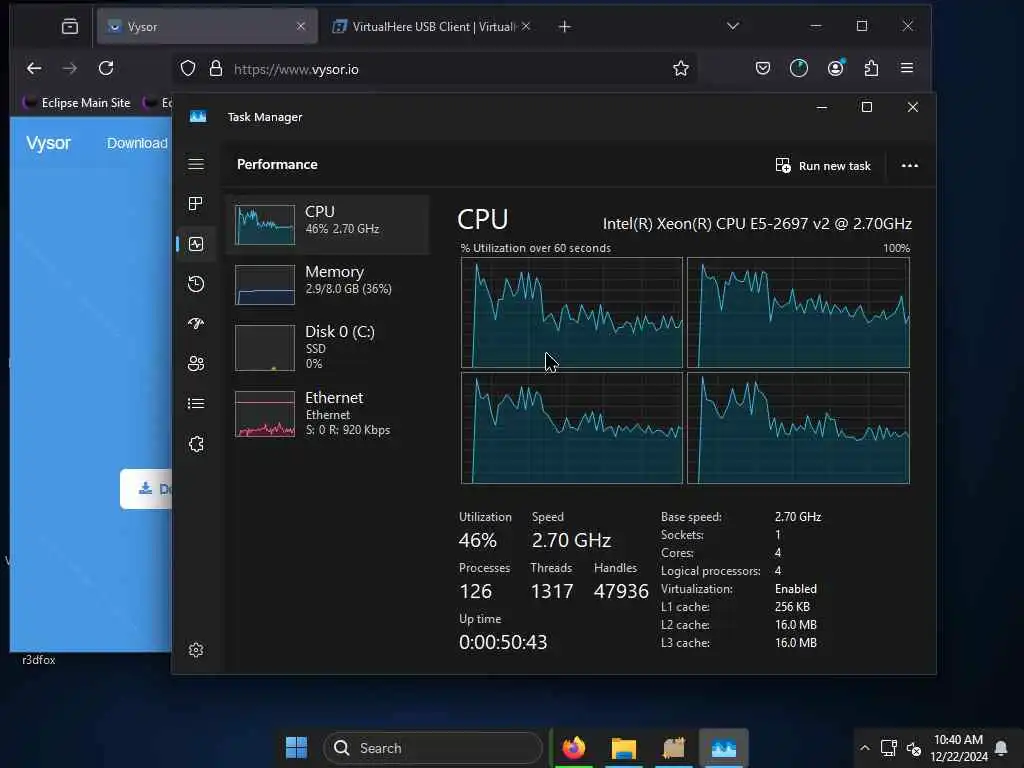
Task: Bookmark this page with star icon
Action: (x=680, y=69)
